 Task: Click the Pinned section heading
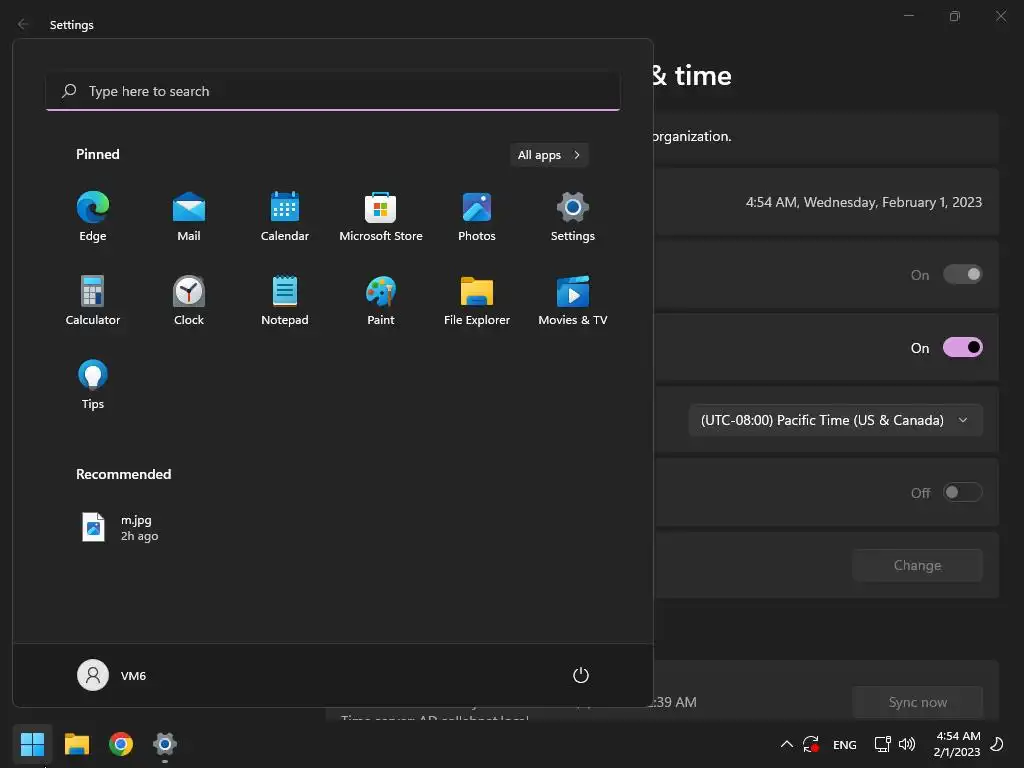98,154
